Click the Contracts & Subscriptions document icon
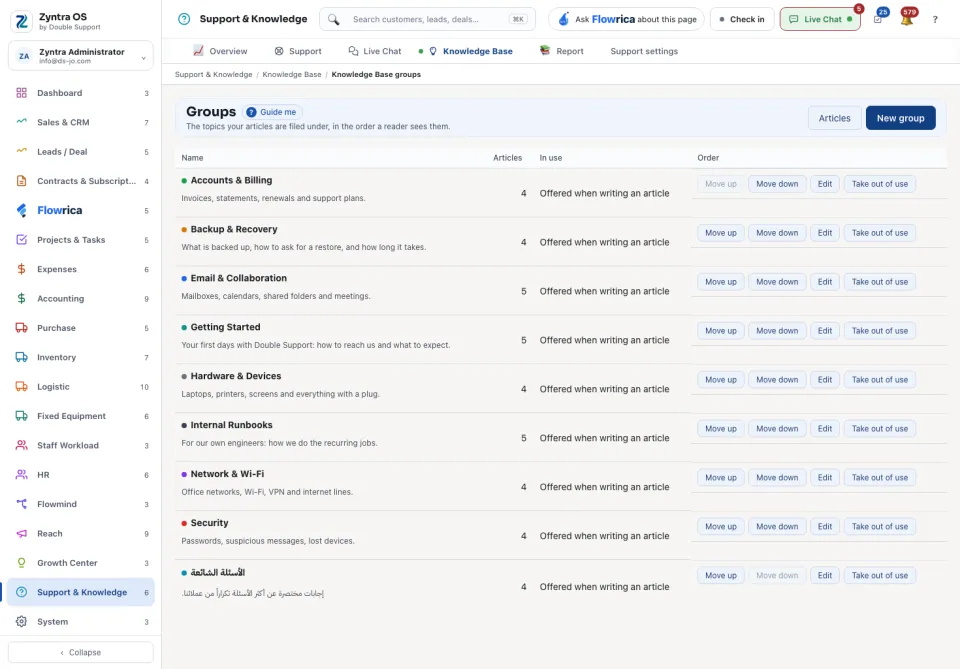Screen dimensions: 960x669 [21, 181]
